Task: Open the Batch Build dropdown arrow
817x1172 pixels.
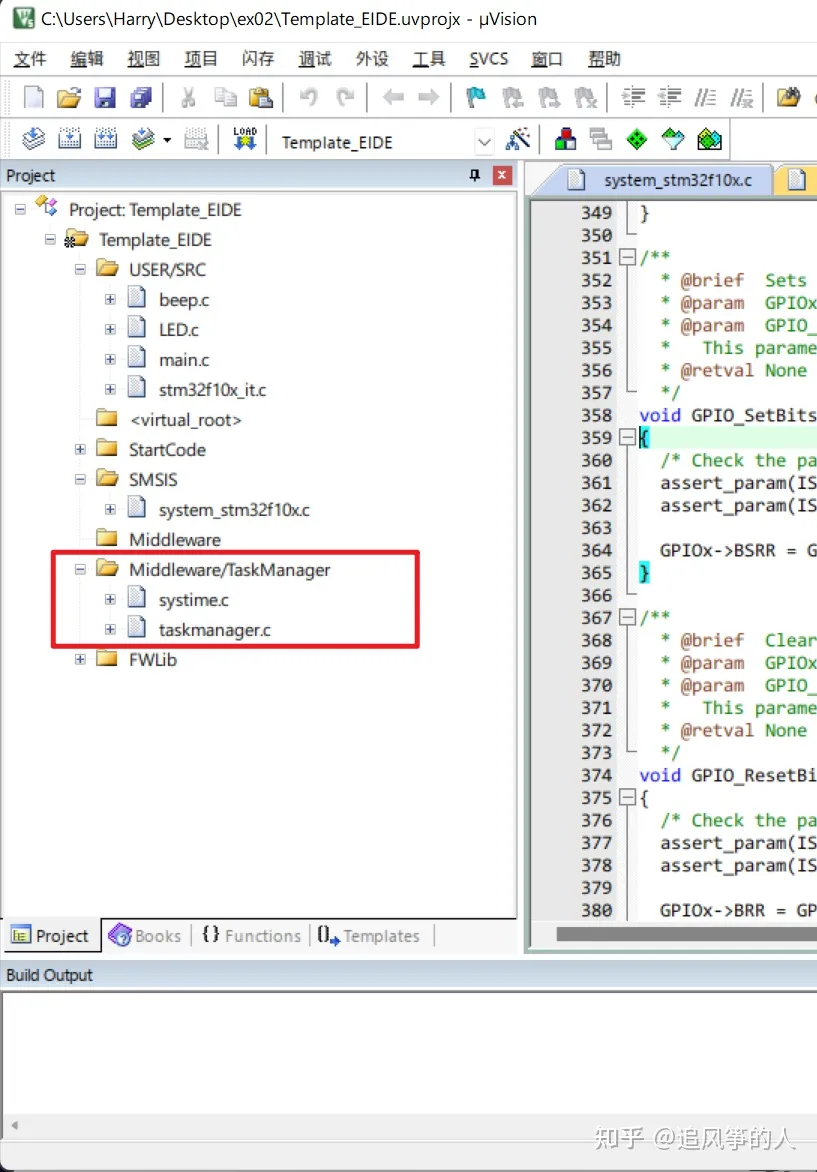Action: pos(167,140)
